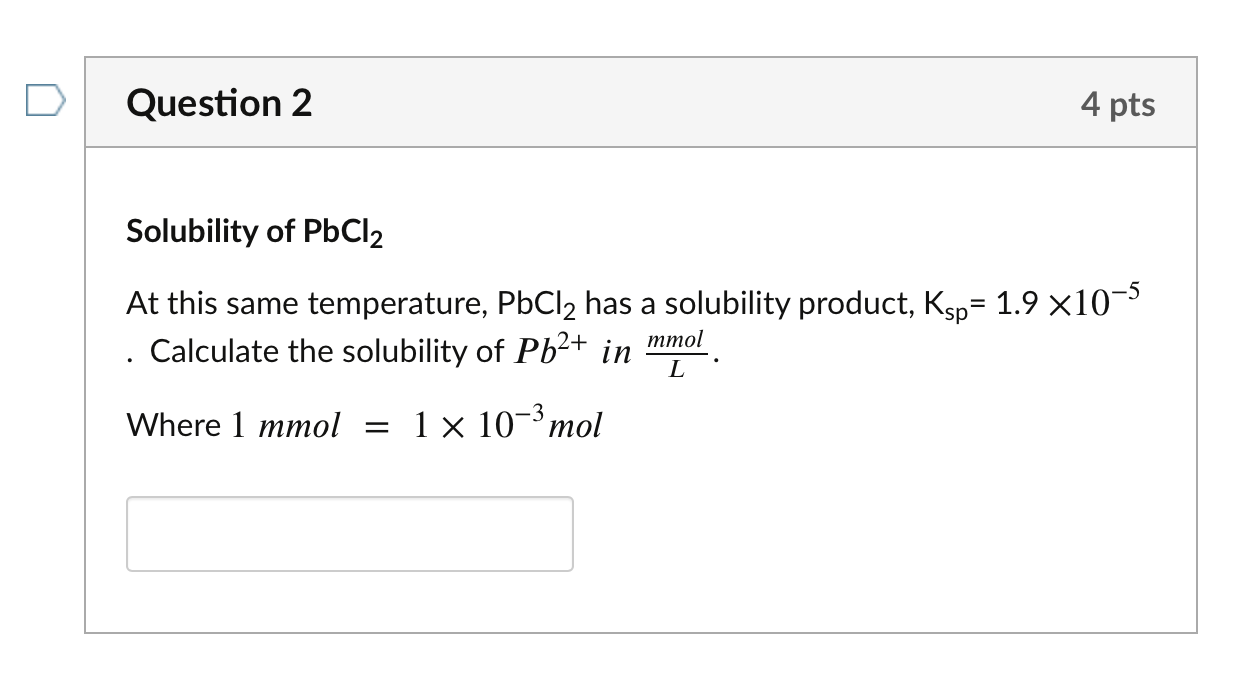Click the mmol per L fraction

tap(676, 352)
